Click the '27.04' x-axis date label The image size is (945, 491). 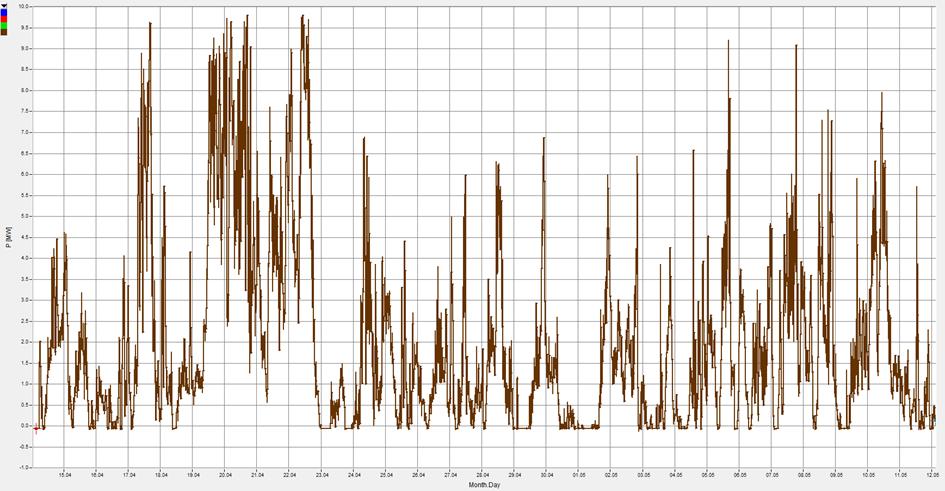tap(450, 475)
